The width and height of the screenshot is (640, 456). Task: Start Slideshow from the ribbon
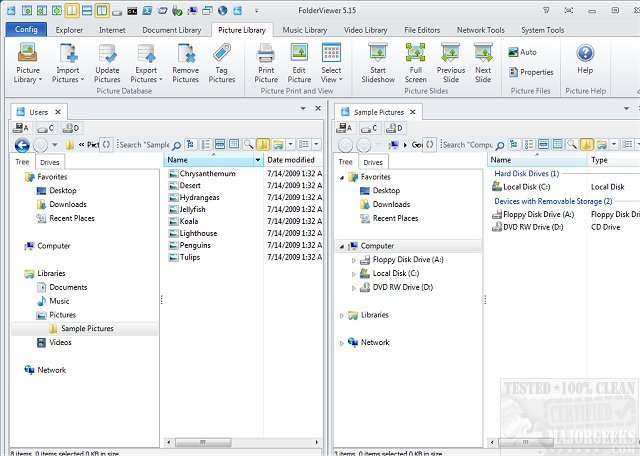point(378,63)
